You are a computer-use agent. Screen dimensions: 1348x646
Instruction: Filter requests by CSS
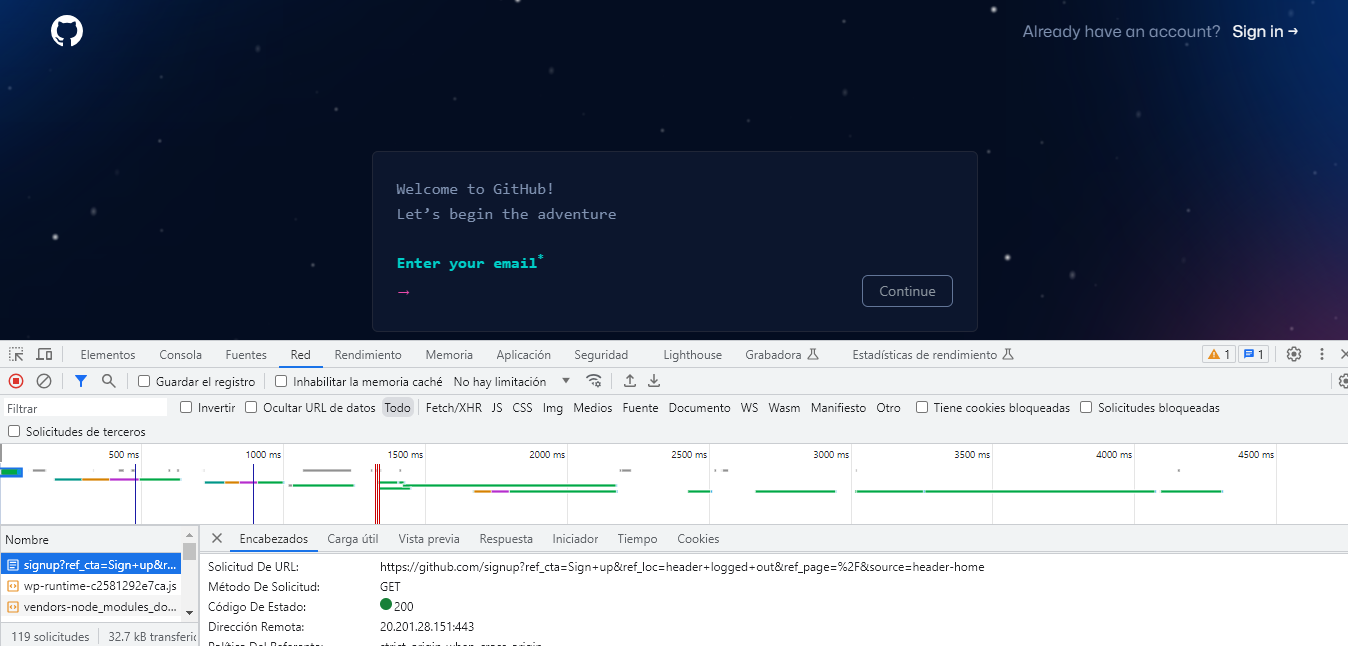click(522, 408)
